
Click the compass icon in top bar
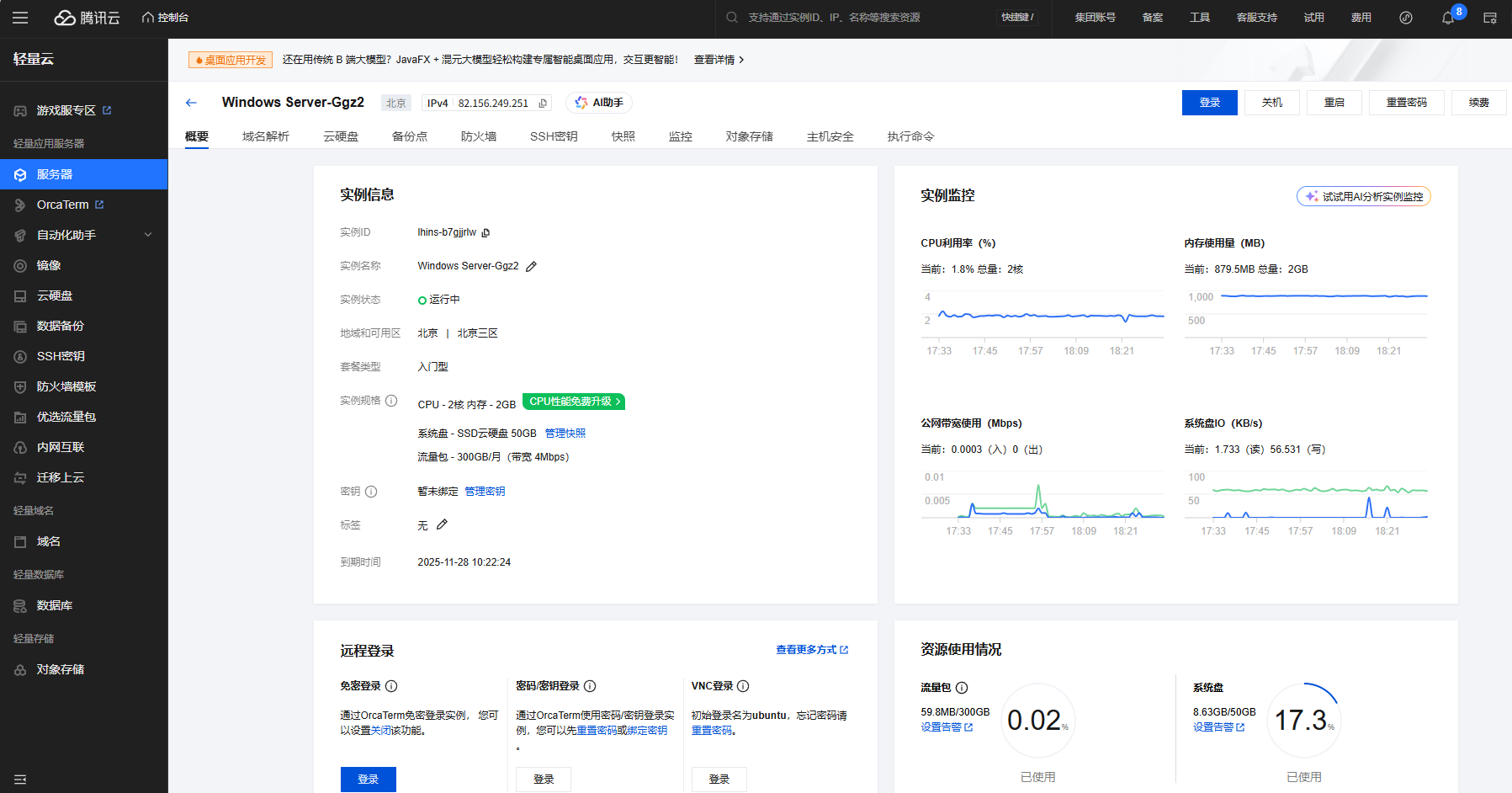1406,18
